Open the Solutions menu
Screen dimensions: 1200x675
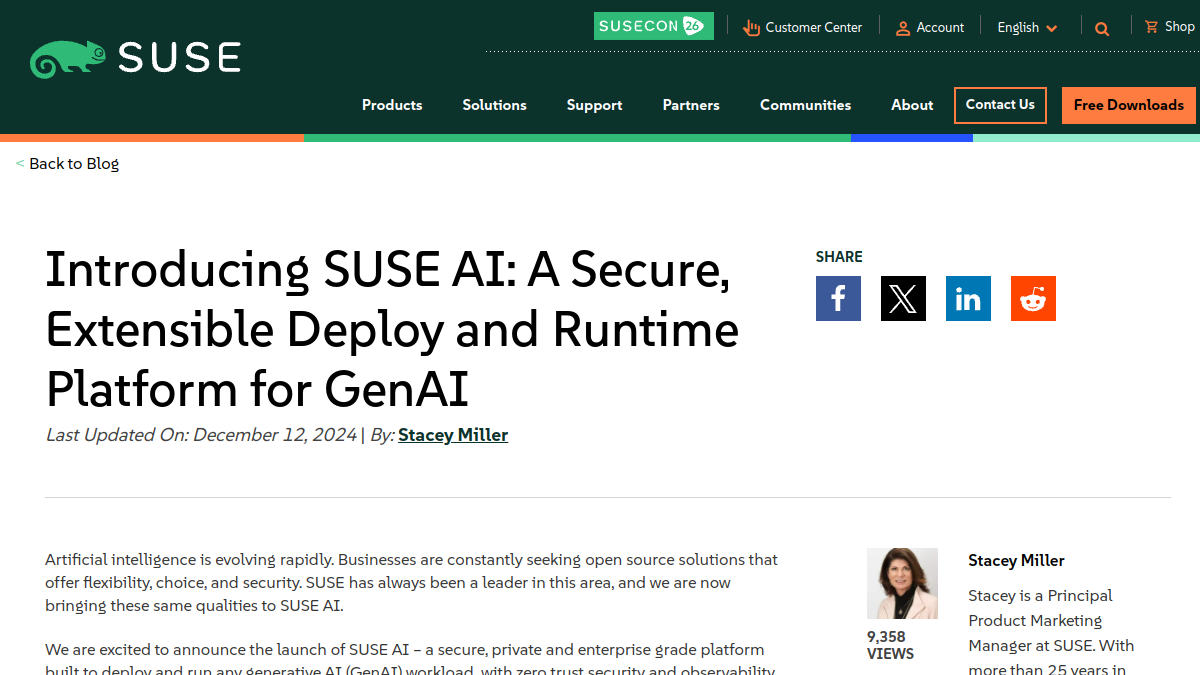click(494, 105)
